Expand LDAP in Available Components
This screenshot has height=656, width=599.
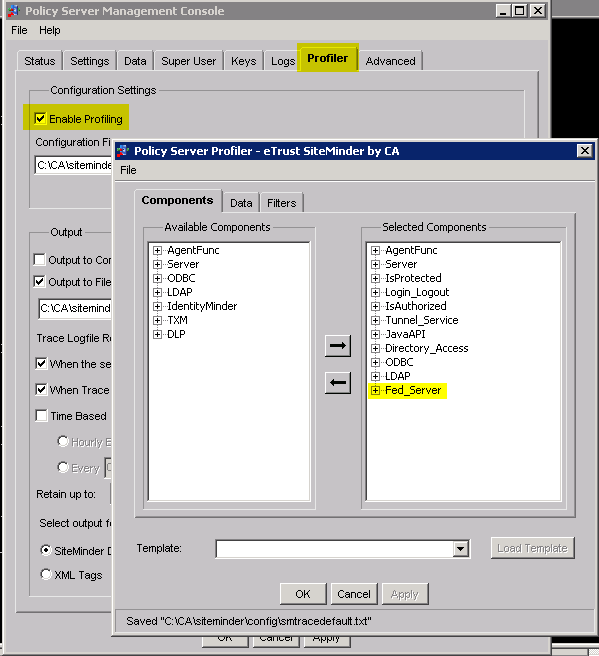pos(157,292)
